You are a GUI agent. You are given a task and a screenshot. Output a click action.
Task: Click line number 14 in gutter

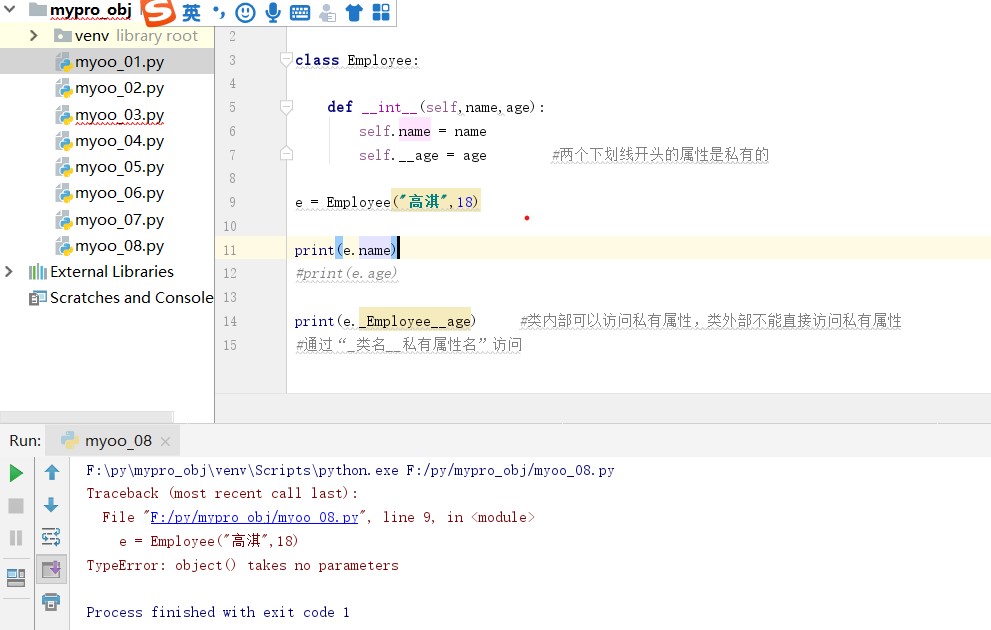pos(229,322)
